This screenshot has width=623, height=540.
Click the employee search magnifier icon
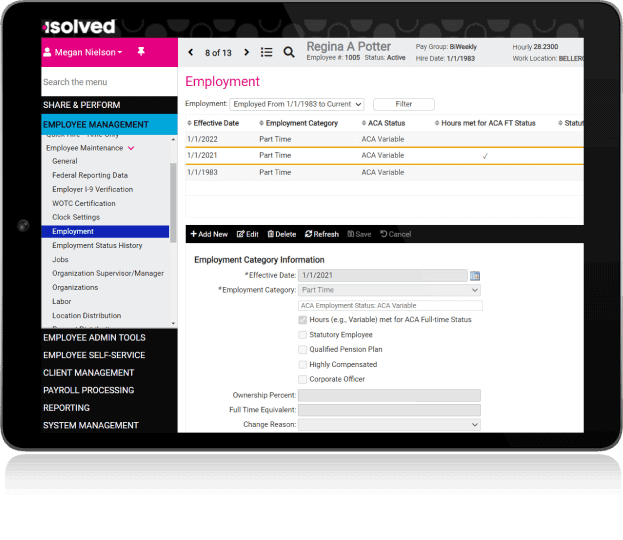pos(289,52)
